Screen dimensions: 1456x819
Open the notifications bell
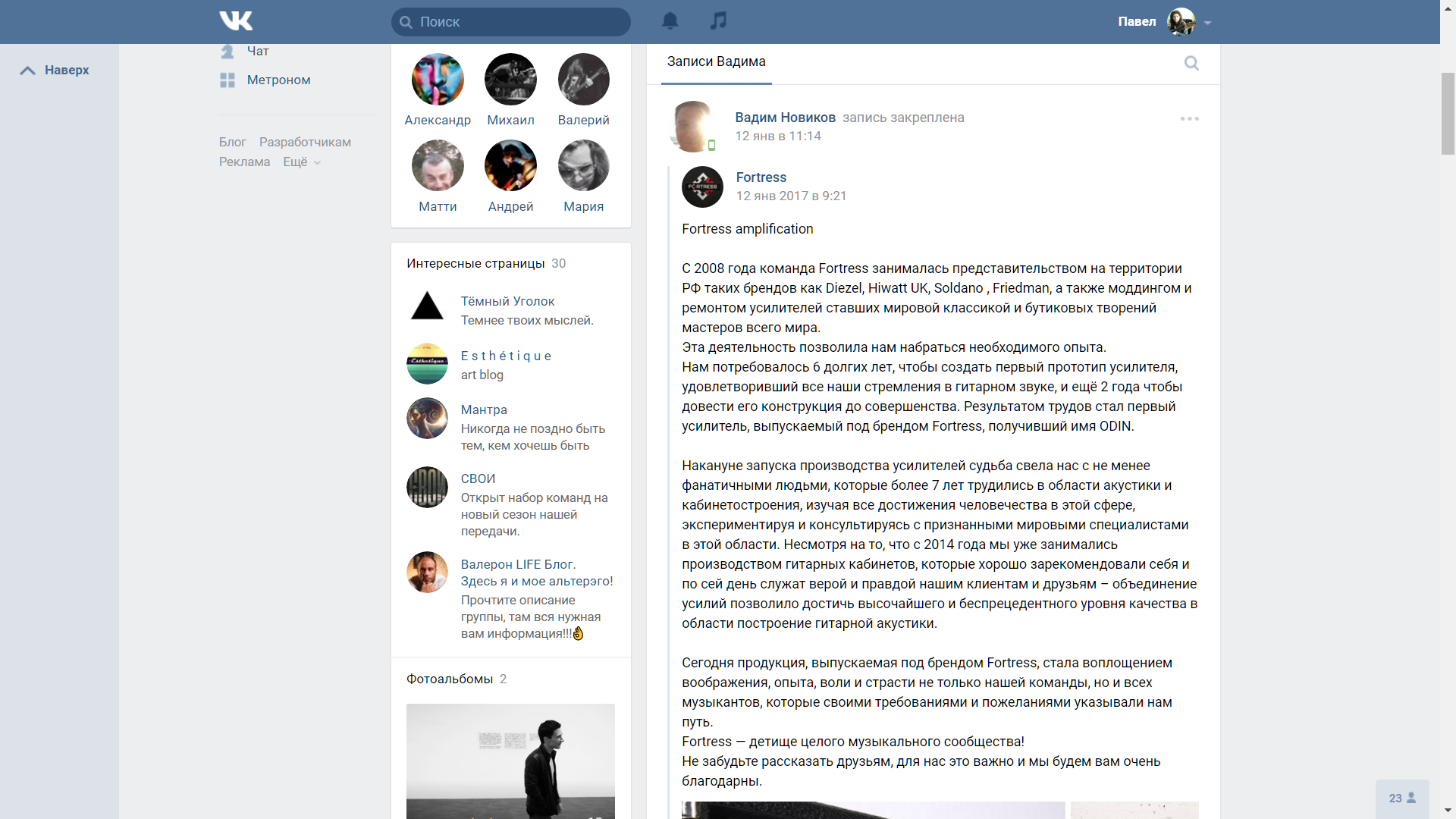point(670,21)
